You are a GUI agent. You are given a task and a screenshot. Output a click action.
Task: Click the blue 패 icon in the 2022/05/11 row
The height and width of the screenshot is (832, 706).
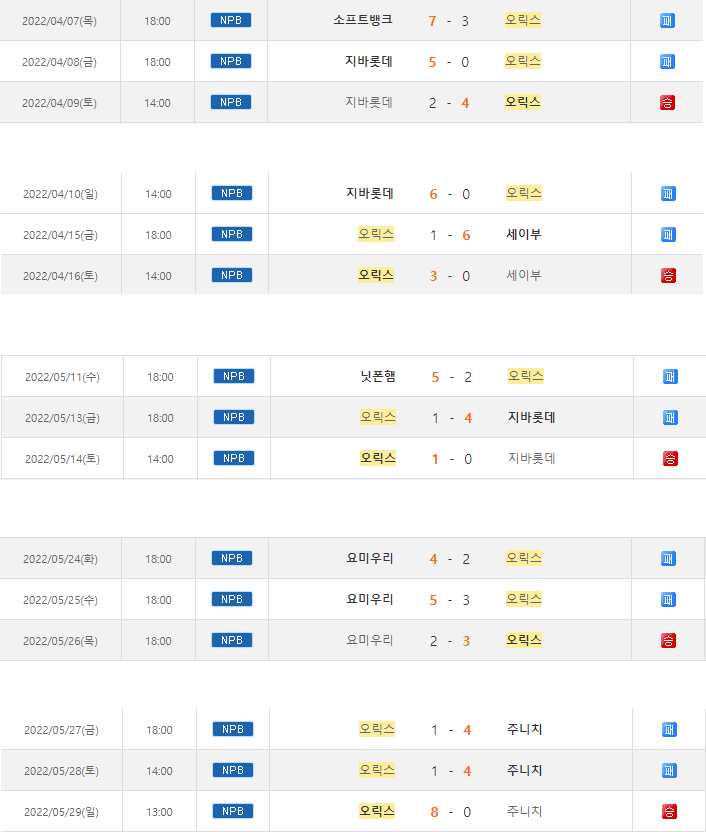click(x=670, y=377)
